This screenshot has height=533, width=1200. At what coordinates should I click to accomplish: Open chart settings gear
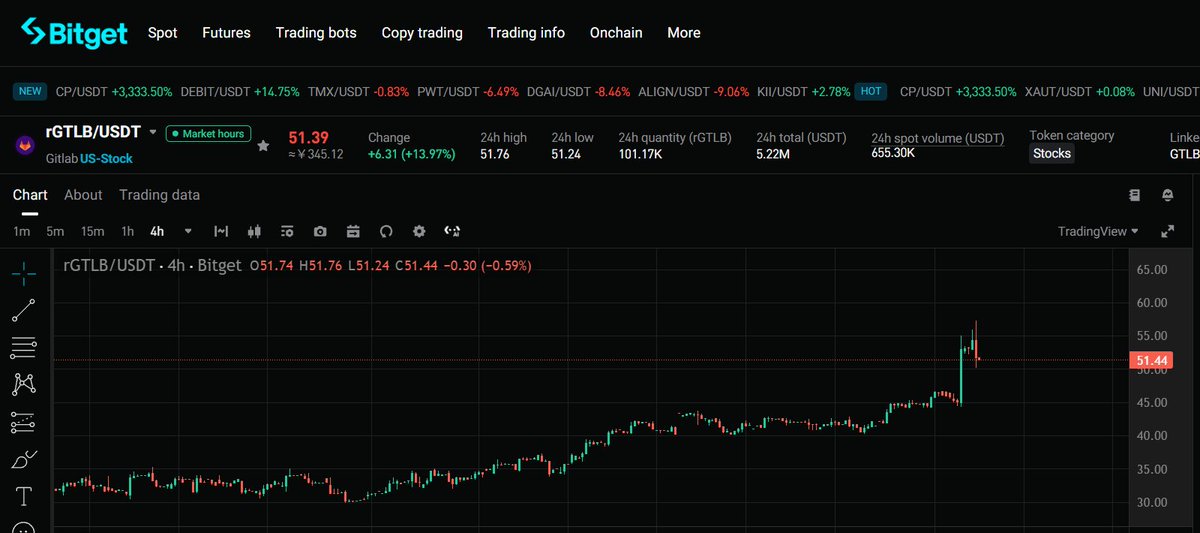(x=419, y=231)
